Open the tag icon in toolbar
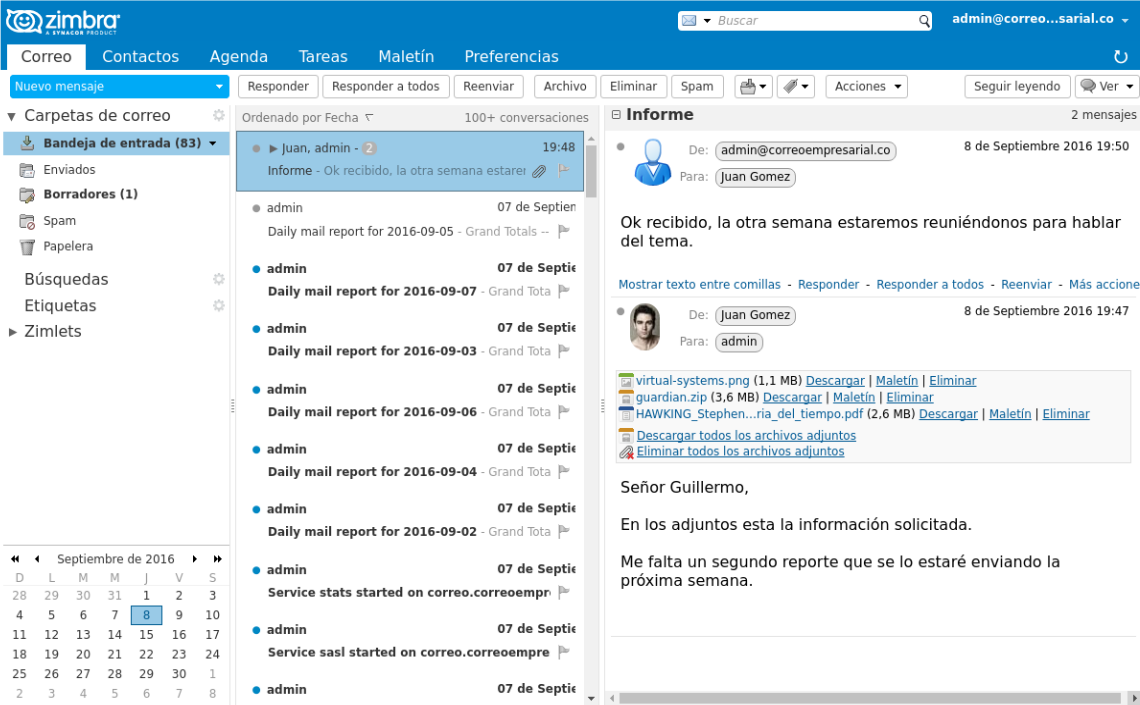1140x705 pixels. [797, 87]
